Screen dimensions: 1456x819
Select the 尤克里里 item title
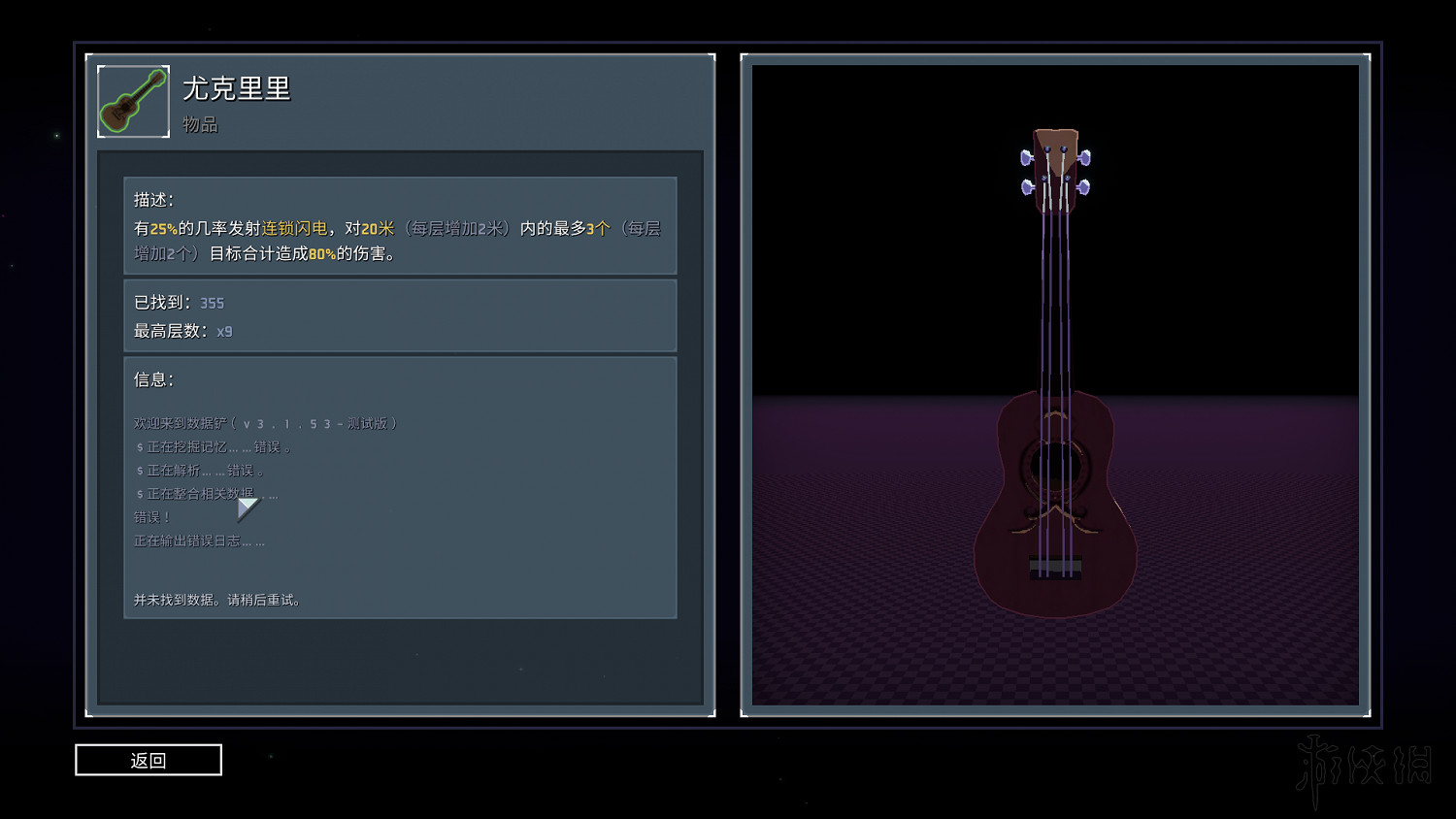[237, 89]
